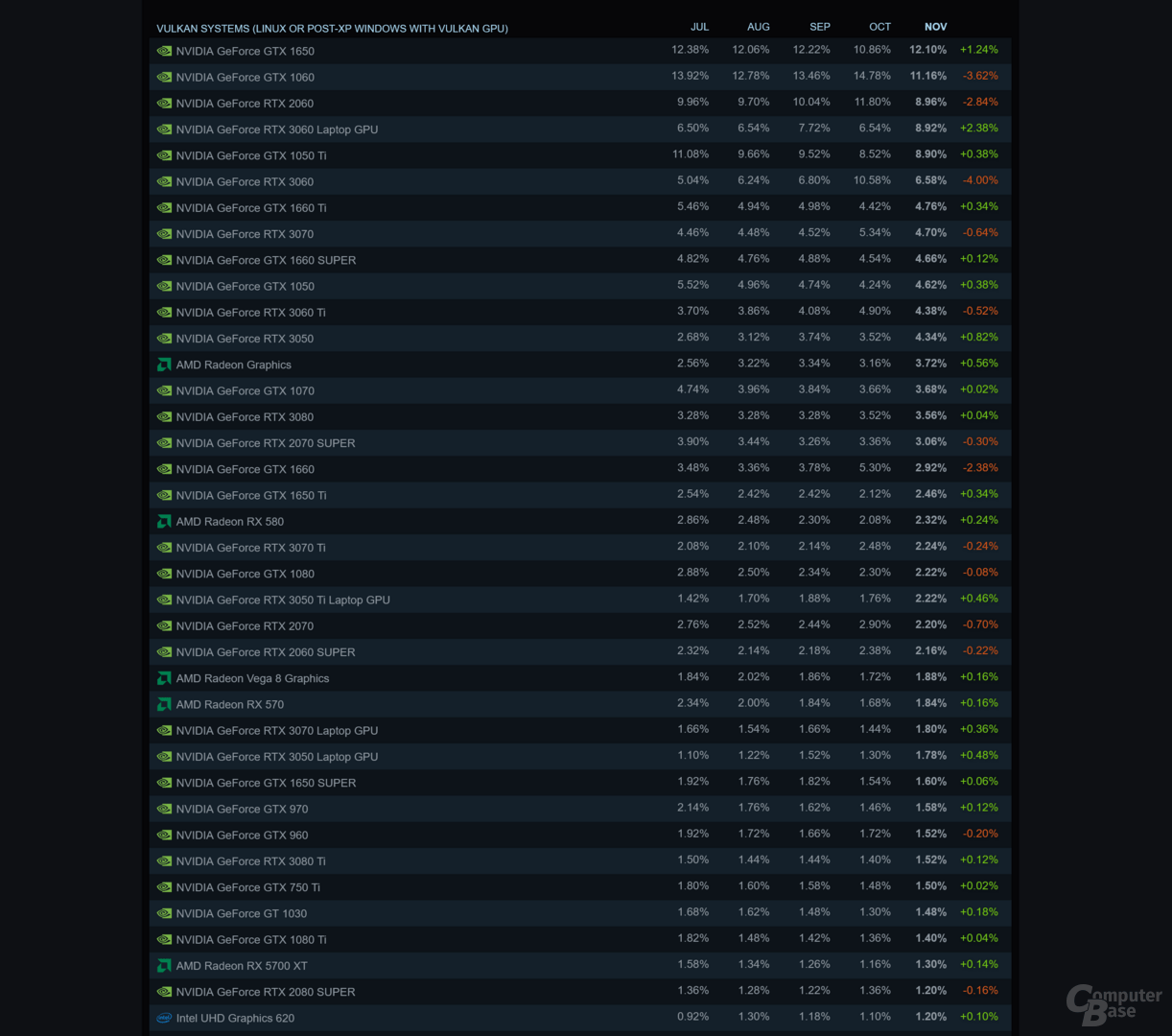The height and width of the screenshot is (1036, 1172).
Task: Click the +0.82% change for RTX 3050
Action: click(978, 338)
